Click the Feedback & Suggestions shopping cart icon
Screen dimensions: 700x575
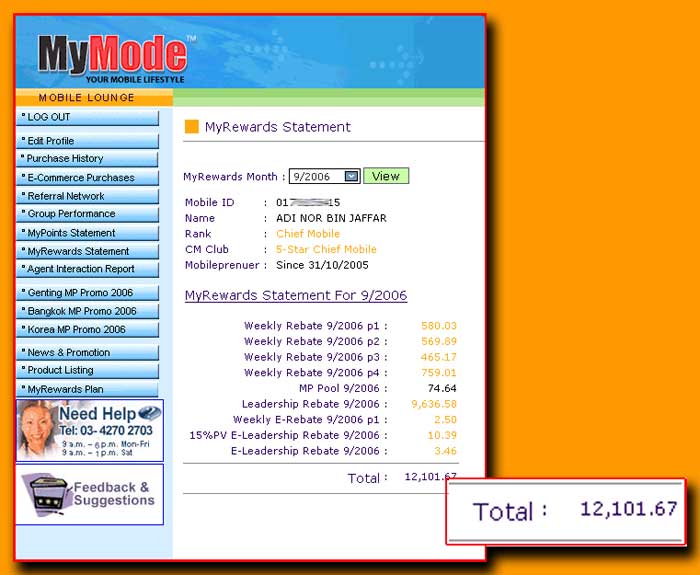click(x=46, y=495)
